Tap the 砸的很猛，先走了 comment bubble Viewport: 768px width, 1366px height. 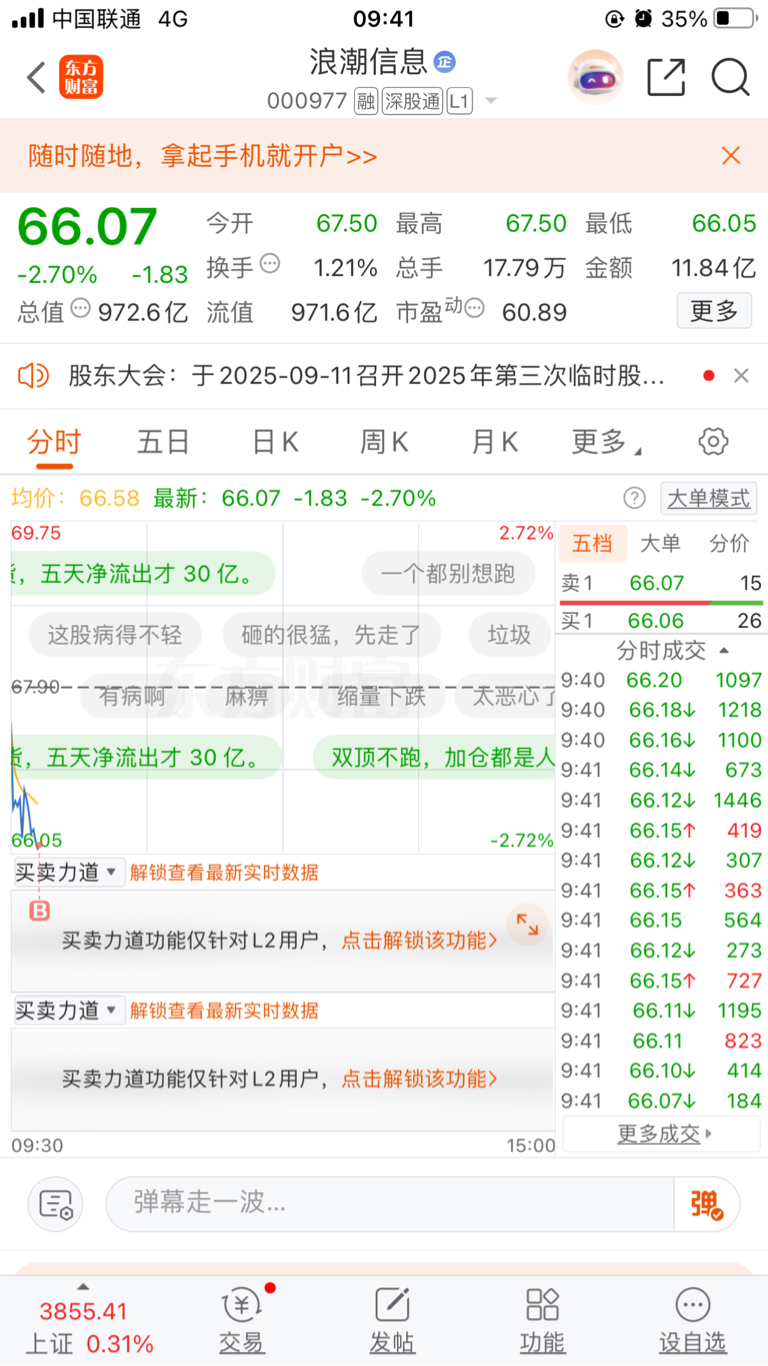coord(331,634)
